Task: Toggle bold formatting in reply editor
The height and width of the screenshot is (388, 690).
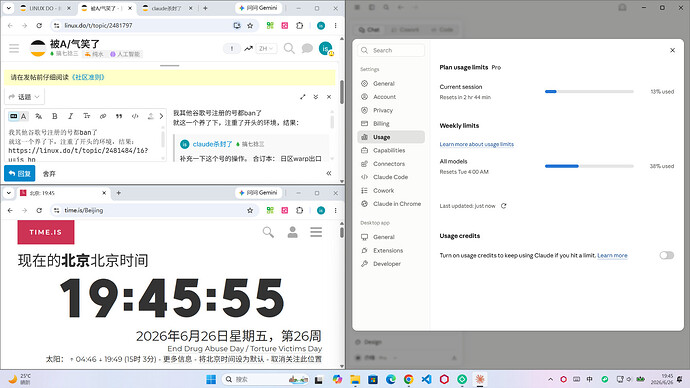Action: tap(55, 116)
